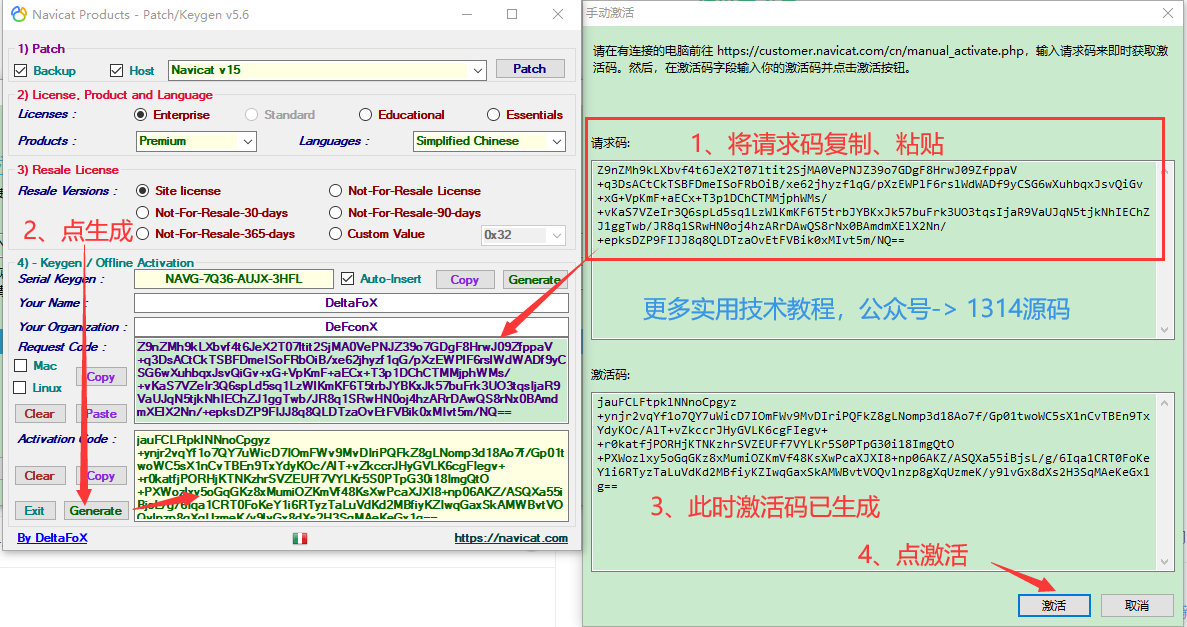The height and width of the screenshot is (627, 1187).
Task: Maximize the Patch/Keygen window
Action: (x=512, y=14)
